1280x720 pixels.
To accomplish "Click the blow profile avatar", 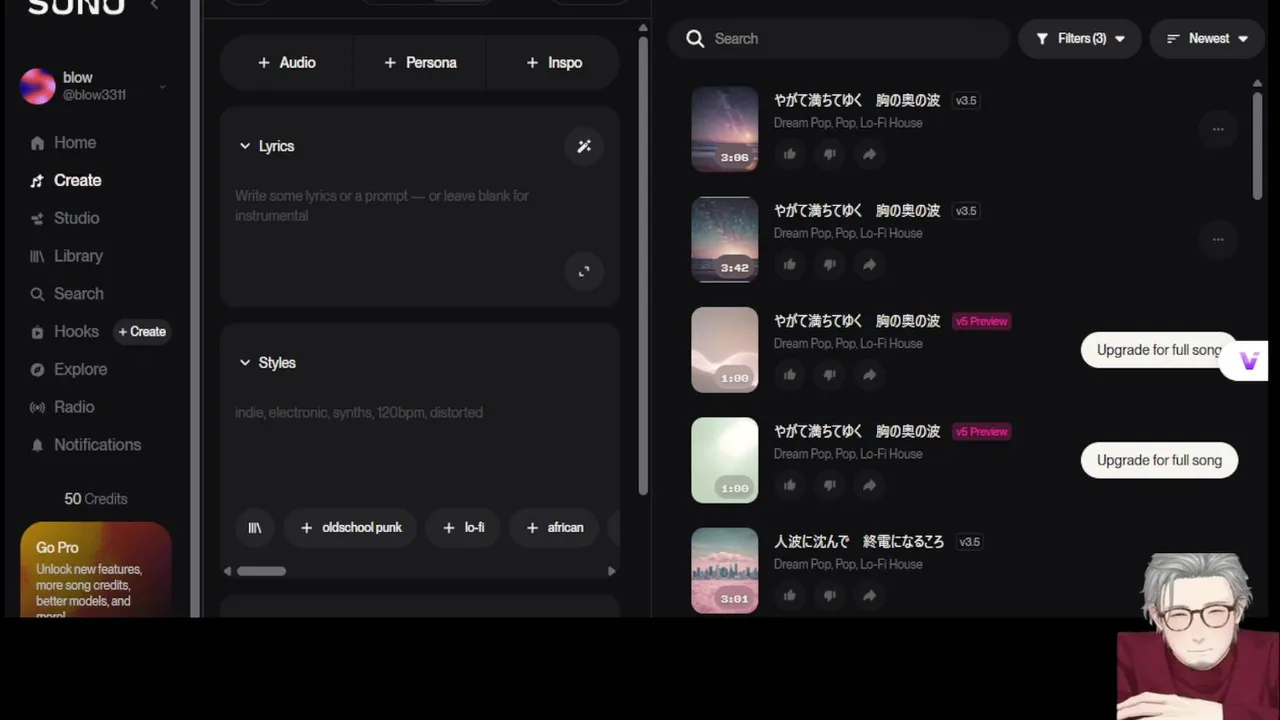I will pos(38,87).
